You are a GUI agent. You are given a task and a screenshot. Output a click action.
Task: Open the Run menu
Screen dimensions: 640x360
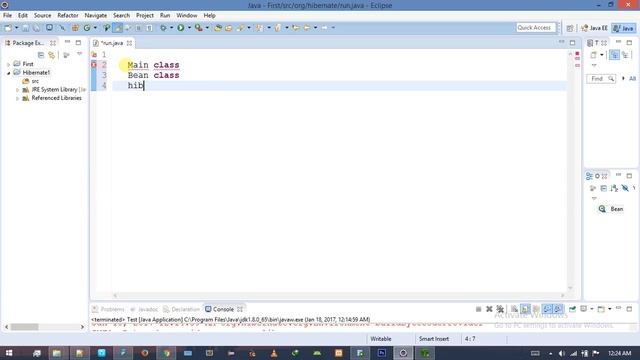(165, 15)
